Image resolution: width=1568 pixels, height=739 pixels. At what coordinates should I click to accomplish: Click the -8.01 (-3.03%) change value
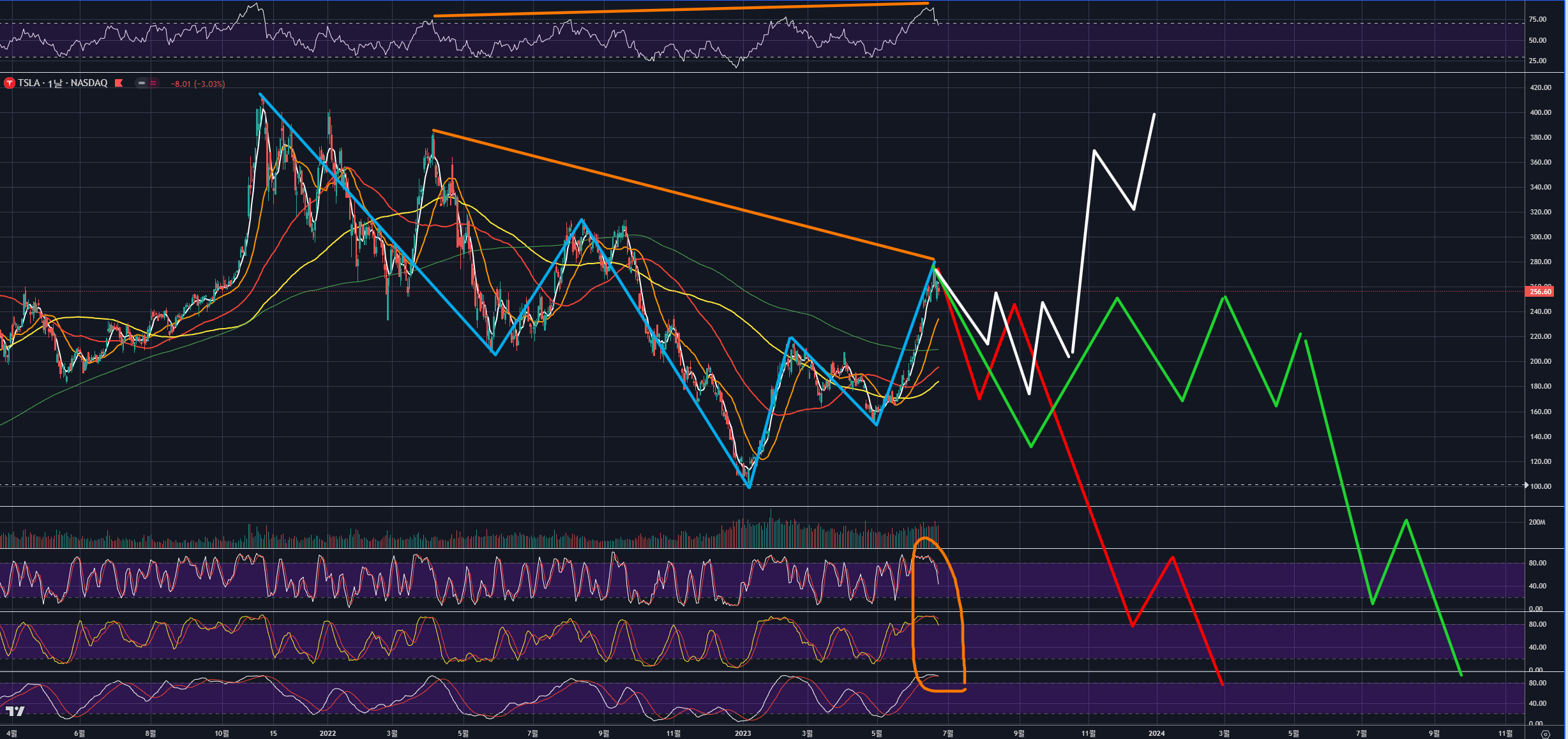coord(198,84)
